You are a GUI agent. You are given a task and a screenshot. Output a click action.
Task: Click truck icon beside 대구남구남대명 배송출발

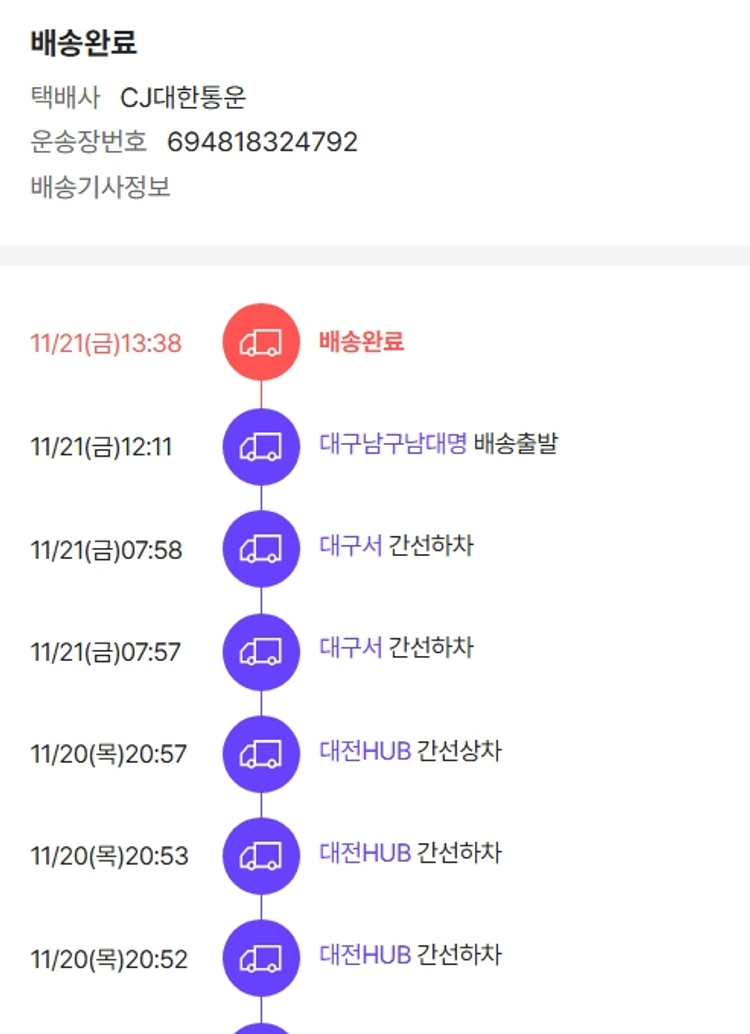coord(261,446)
